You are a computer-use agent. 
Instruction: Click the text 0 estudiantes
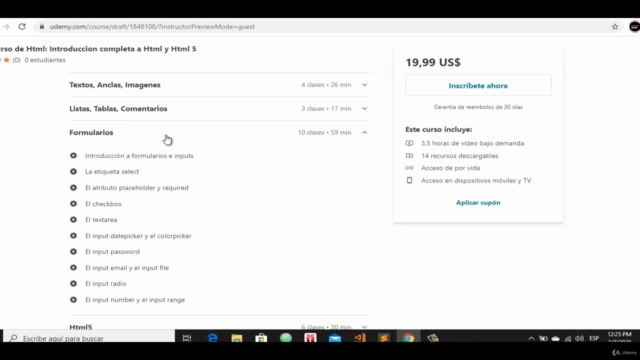[45, 60]
